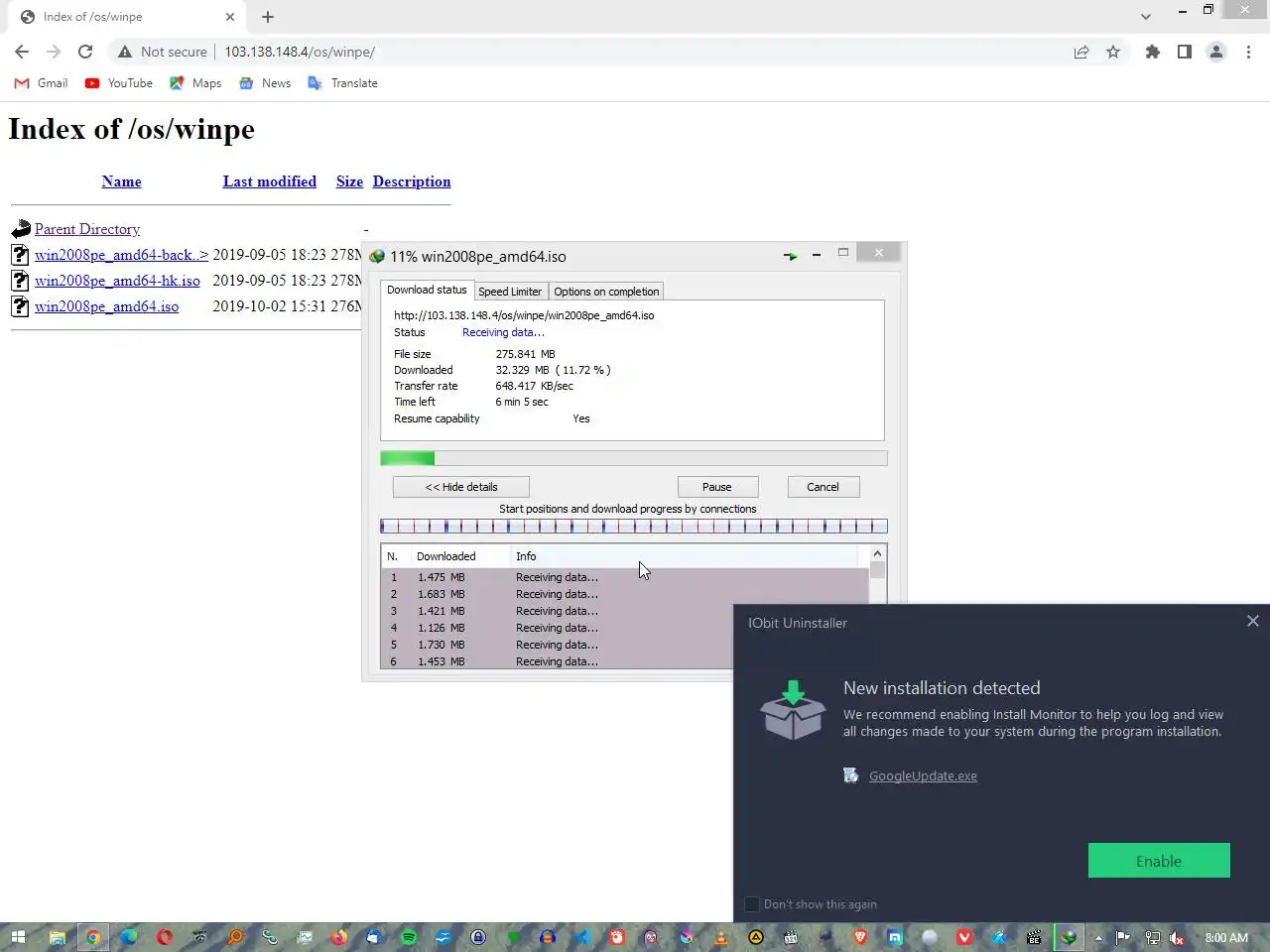1270x952 pixels.
Task: Show hidden system tray icons
Action: click(1098, 937)
